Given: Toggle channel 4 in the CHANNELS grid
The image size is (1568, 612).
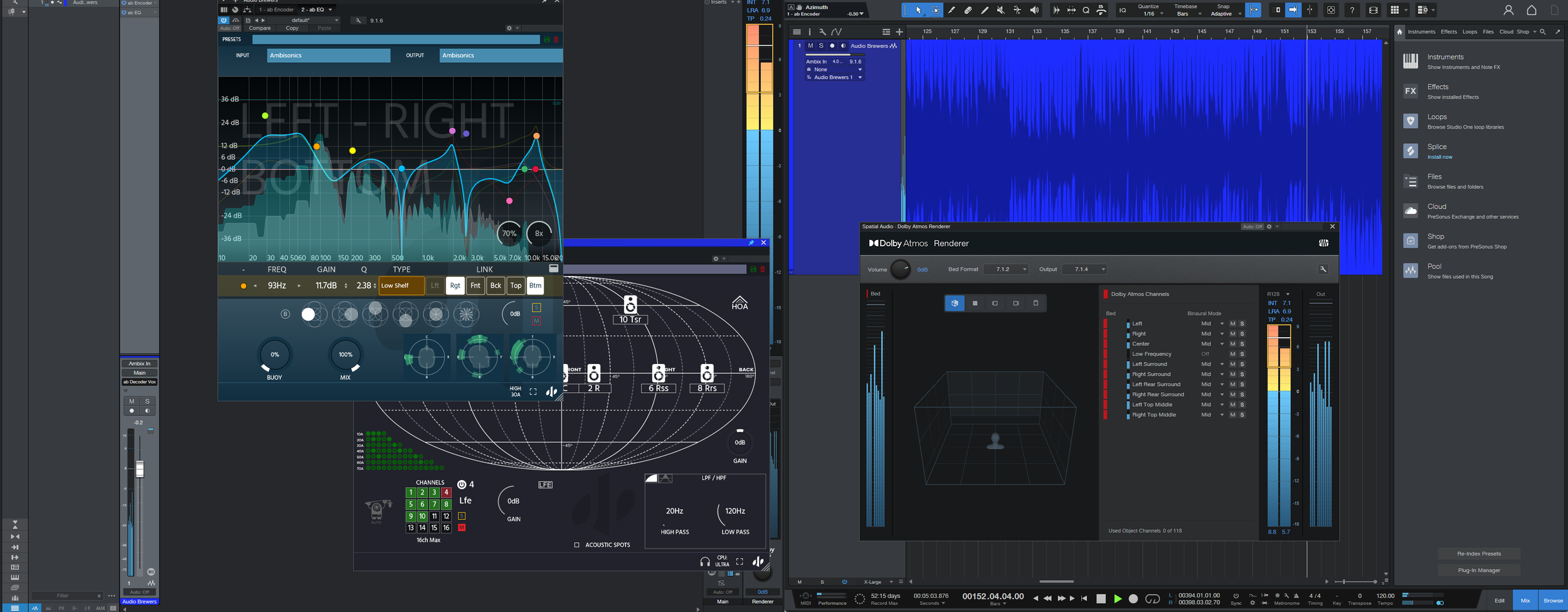Looking at the screenshot, I should [x=446, y=493].
